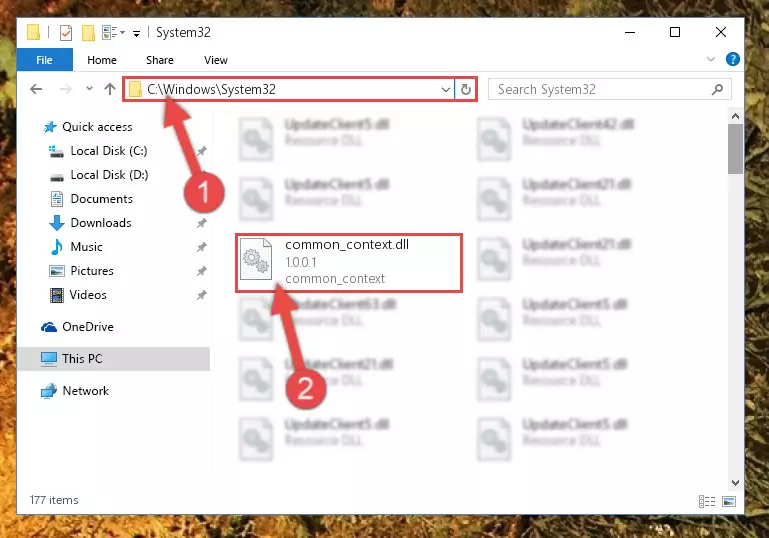The image size is (769, 538).
Task: Open Local Disk (D:) in sidebar
Action: 109,175
